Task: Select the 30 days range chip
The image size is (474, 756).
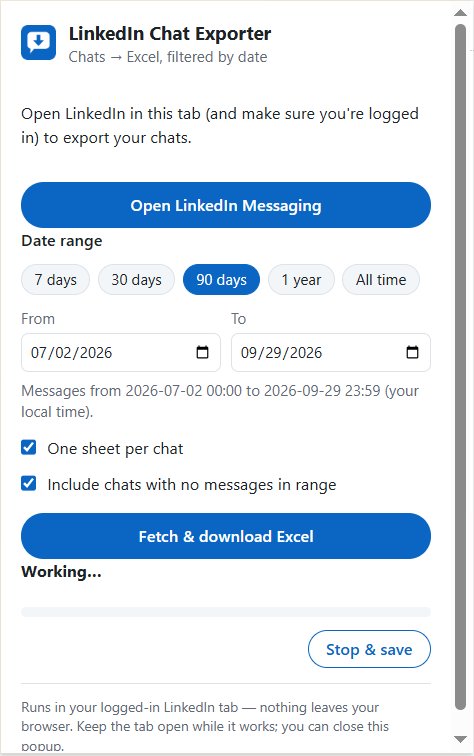Action: point(136,280)
